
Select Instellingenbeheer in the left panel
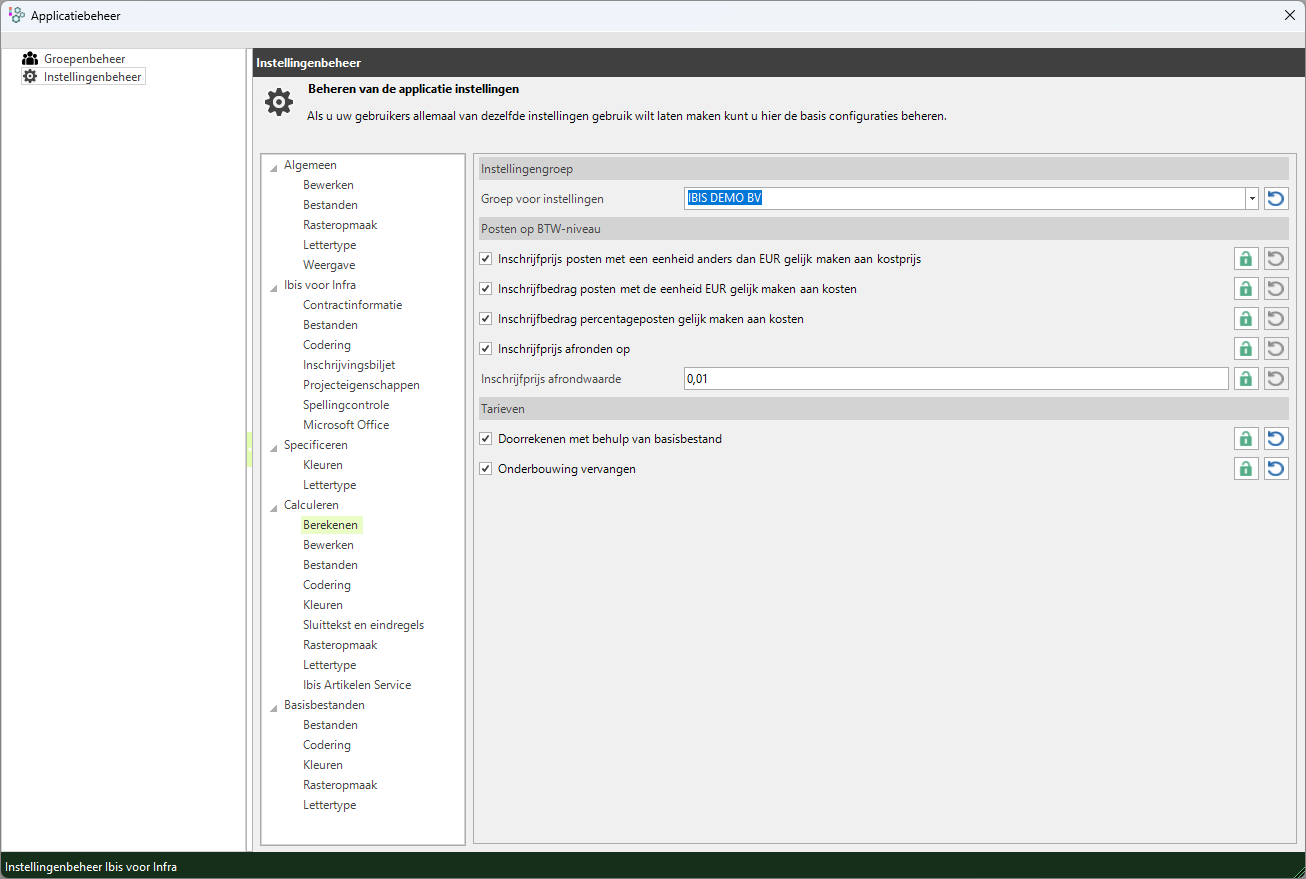pyautogui.click(x=92, y=77)
